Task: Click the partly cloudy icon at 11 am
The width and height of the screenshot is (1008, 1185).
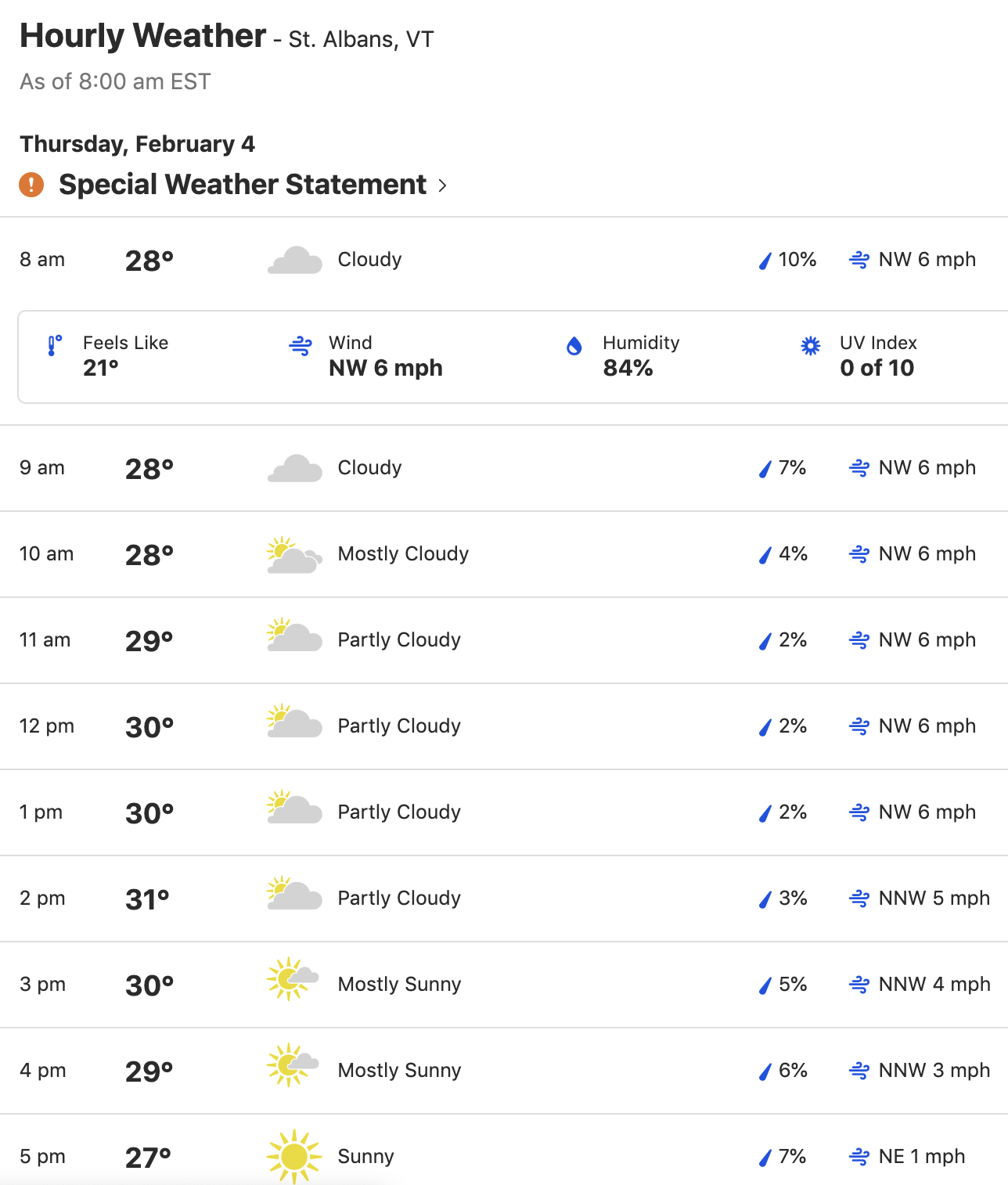Action: [293, 637]
